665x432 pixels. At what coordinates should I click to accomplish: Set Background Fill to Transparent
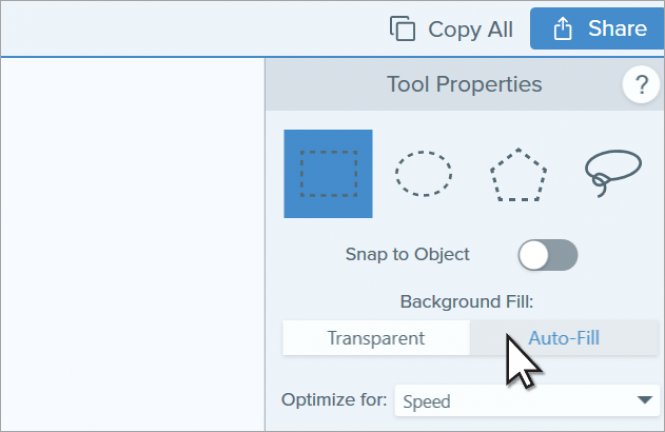pos(376,338)
